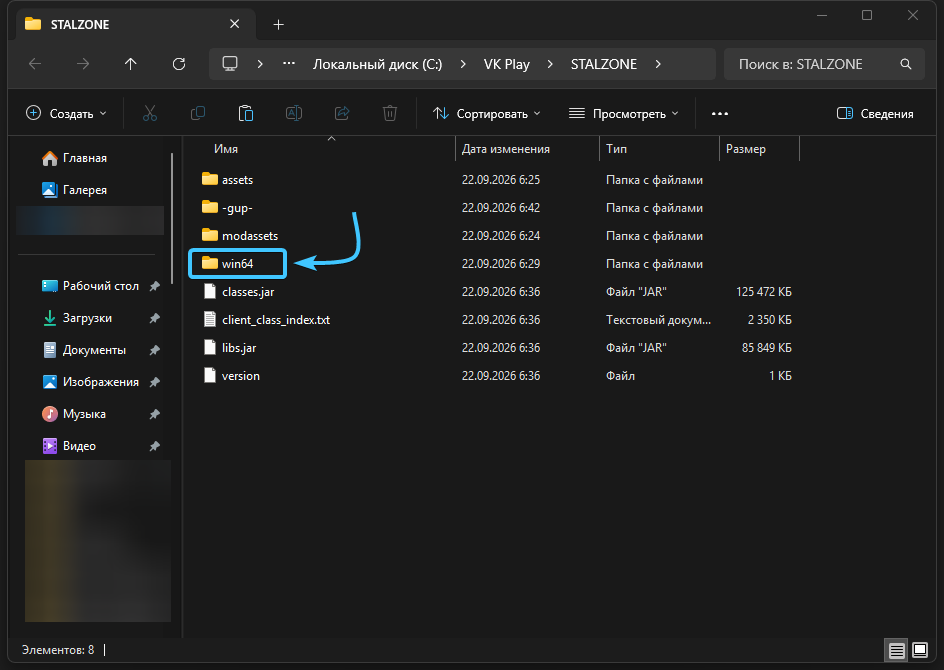The height and width of the screenshot is (670, 944).
Task: Click the Forward navigation arrow
Action: point(82,64)
